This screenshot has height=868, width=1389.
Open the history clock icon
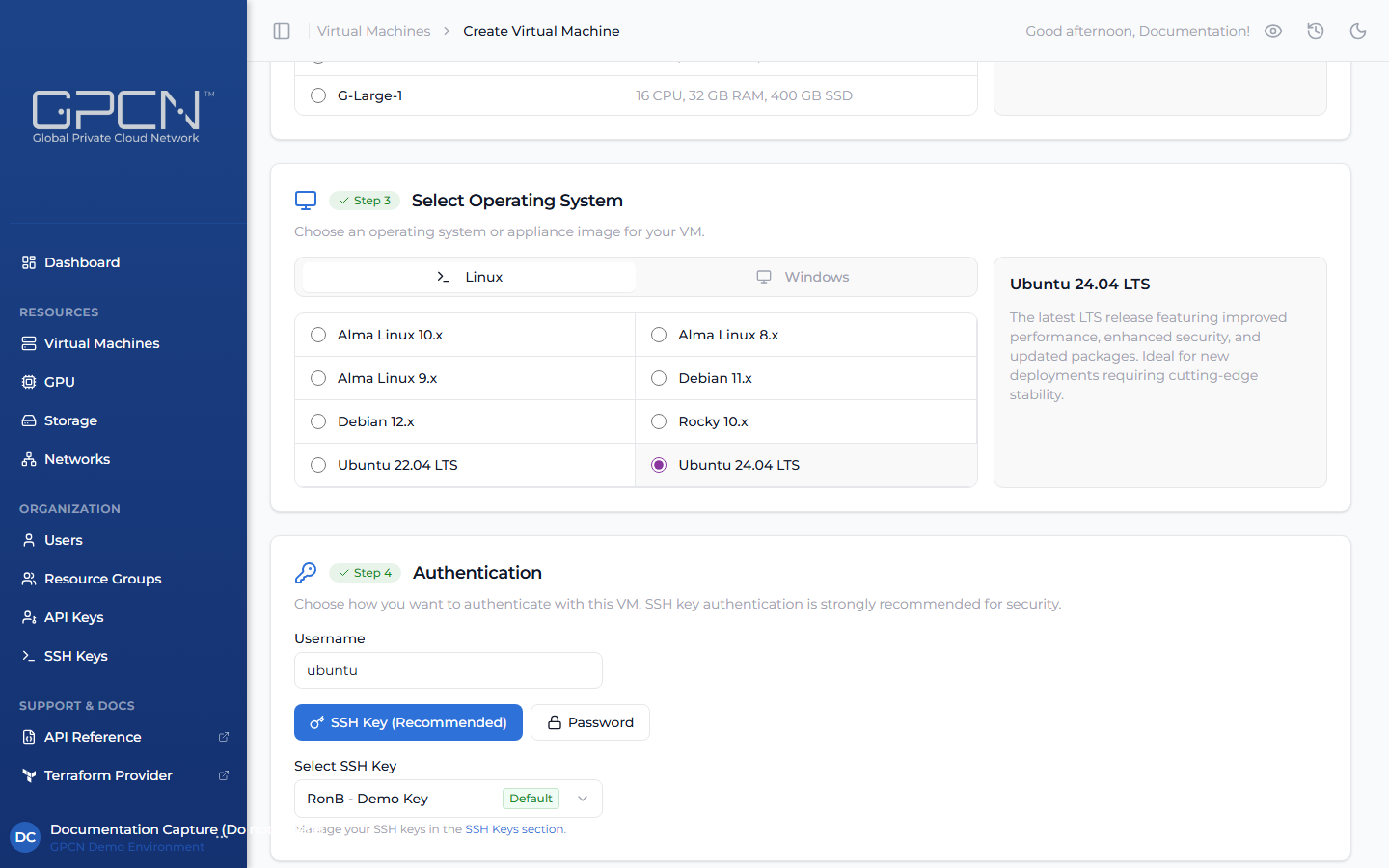click(1316, 31)
